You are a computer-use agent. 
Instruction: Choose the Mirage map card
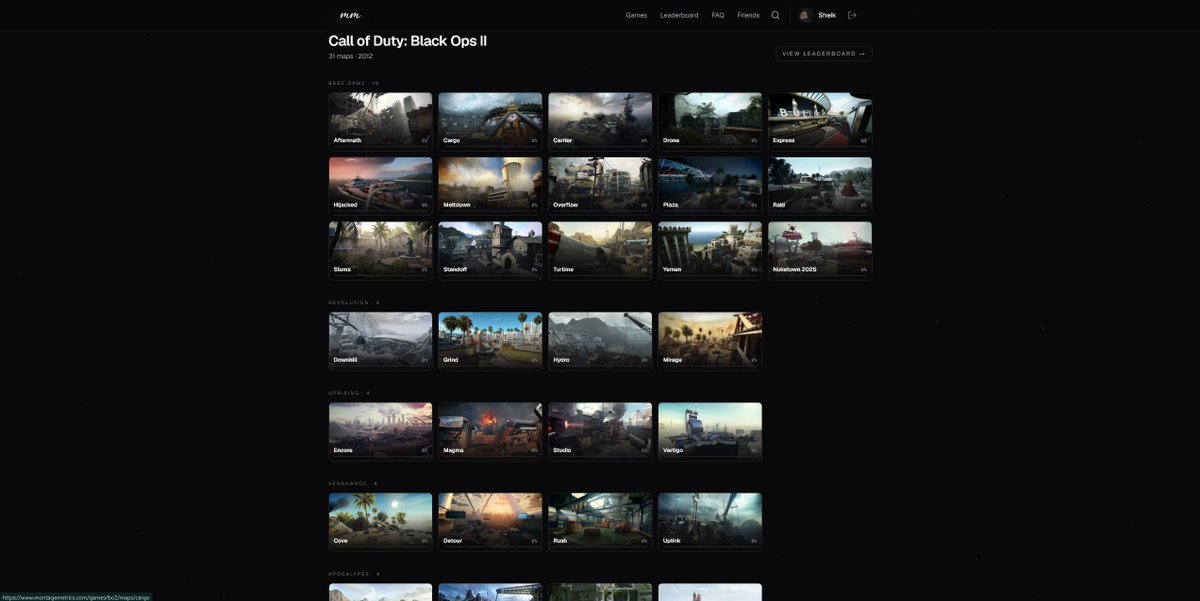pos(710,341)
